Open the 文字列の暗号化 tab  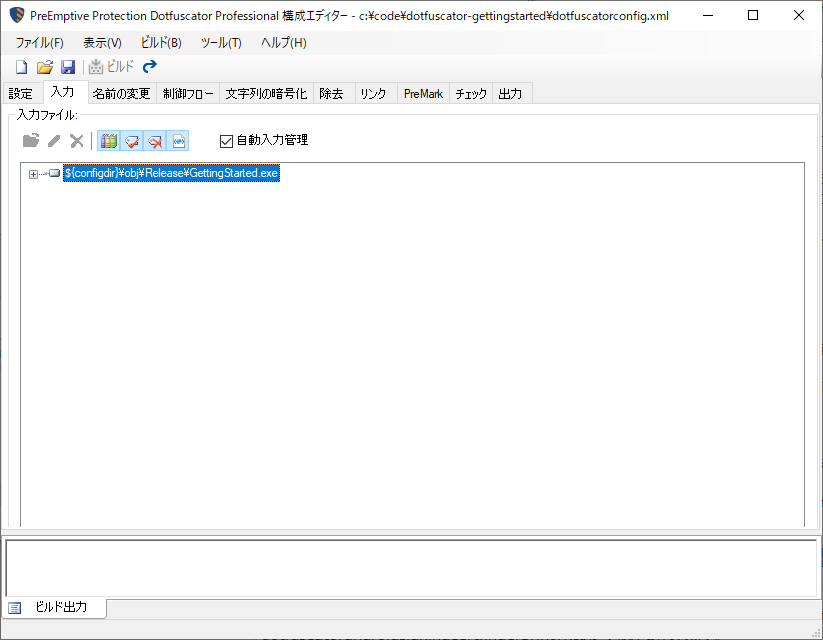[x=266, y=93]
